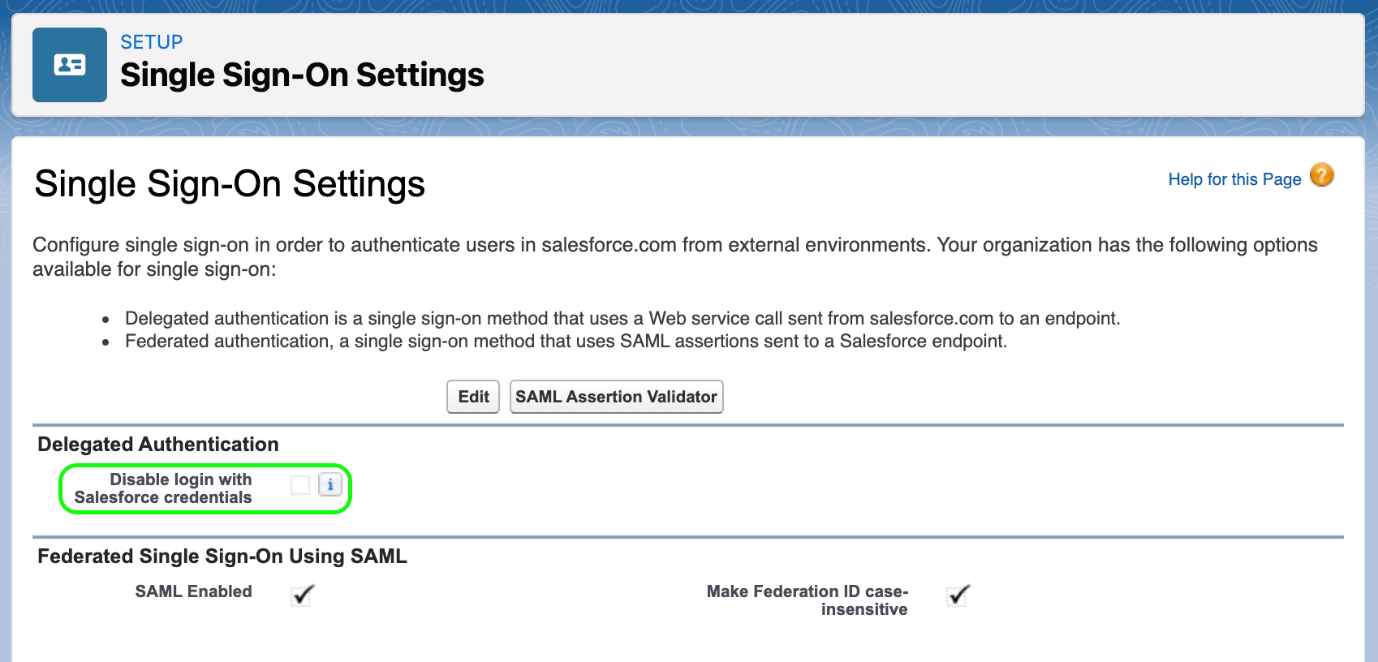Viewport: 1378px width, 662px height.
Task: Click the SAML Enabled checkmark
Action: coord(302,595)
